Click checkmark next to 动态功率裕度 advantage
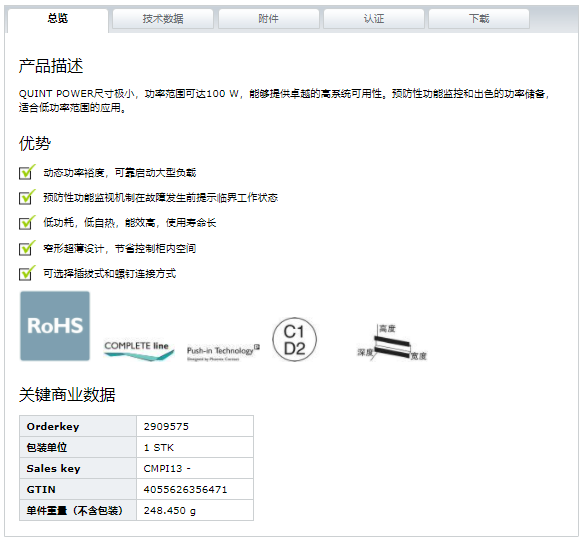581x542 pixels. (x=27, y=172)
